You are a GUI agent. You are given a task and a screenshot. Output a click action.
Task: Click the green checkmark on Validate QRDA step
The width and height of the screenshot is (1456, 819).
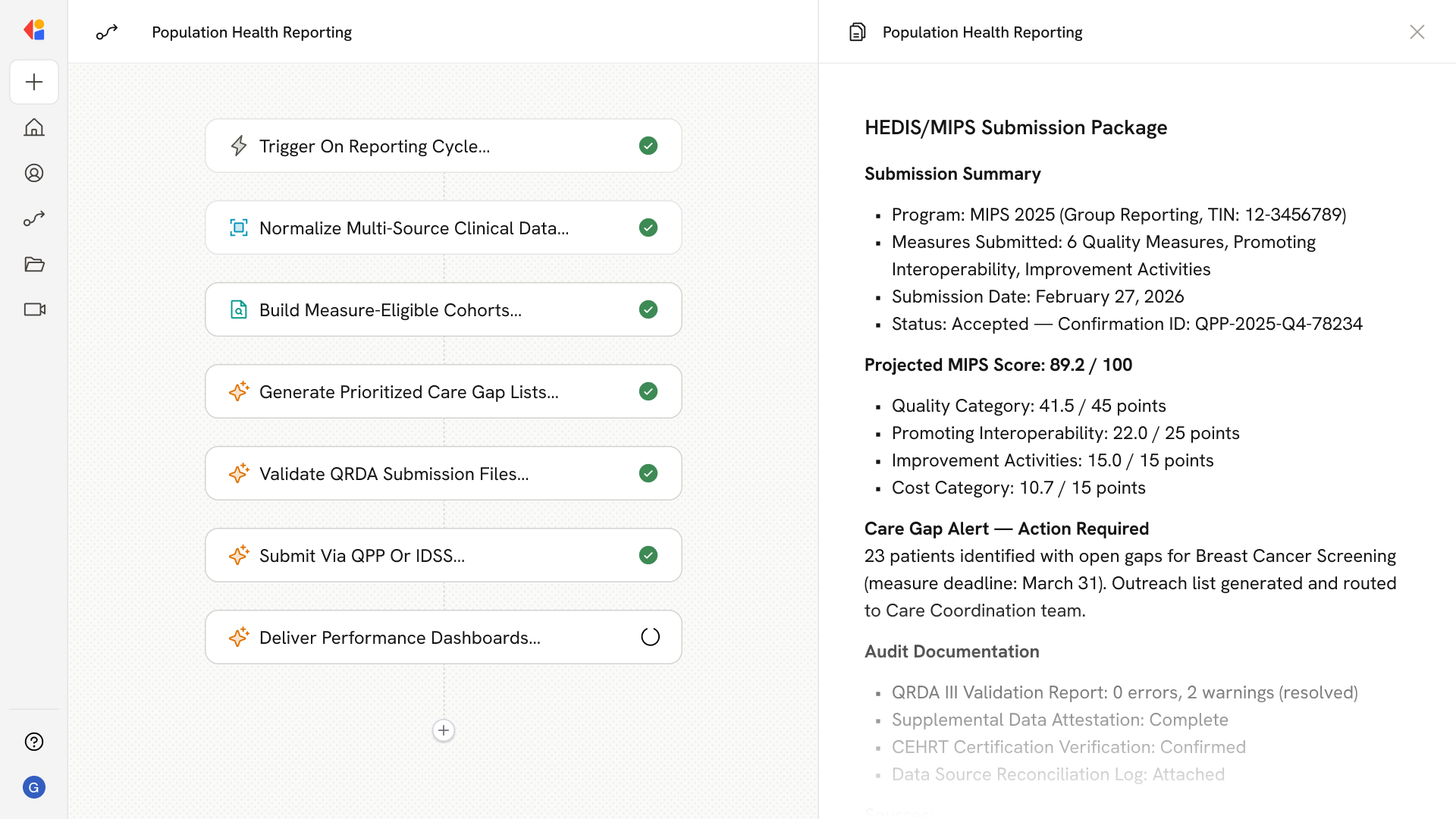coord(648,473)
